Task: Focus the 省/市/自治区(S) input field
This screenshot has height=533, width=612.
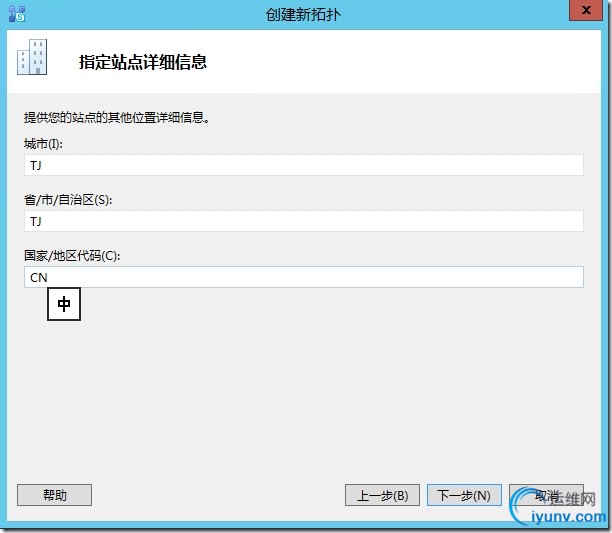Action: pyautogui.click(x=304, y=221)
